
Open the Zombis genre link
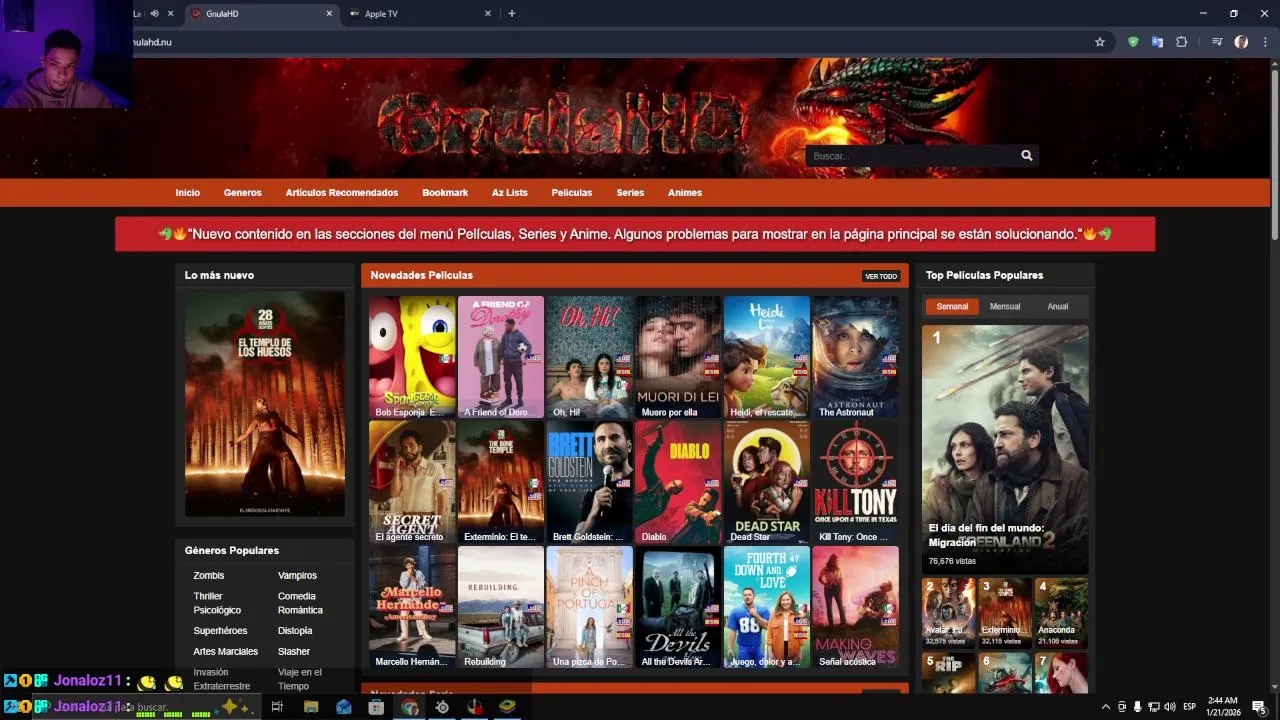[x=209, y=576]
